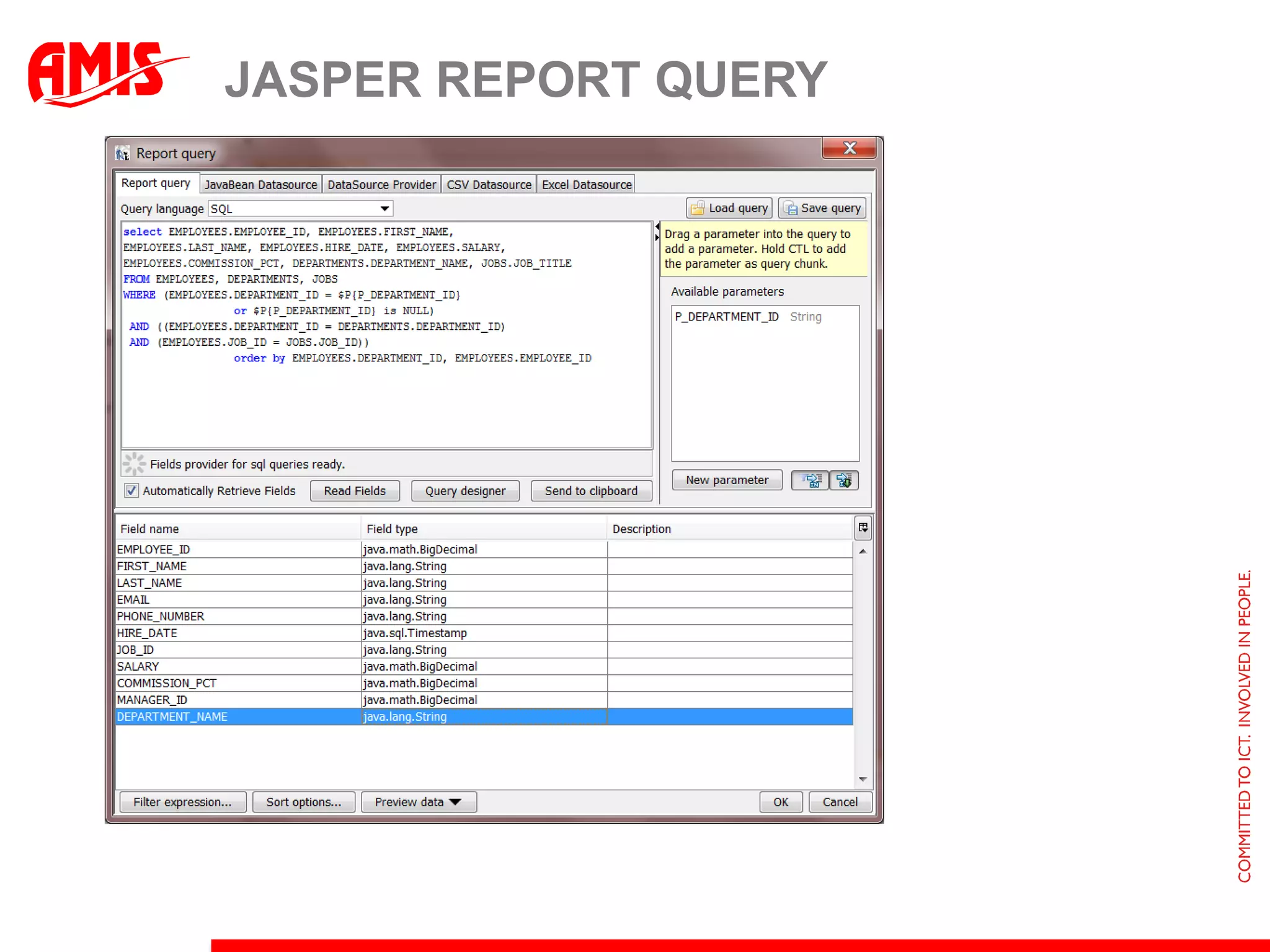The width and height of the screenshot is (1270, 952).
Task: Click the Read Fields button
Action: point(355,491)
